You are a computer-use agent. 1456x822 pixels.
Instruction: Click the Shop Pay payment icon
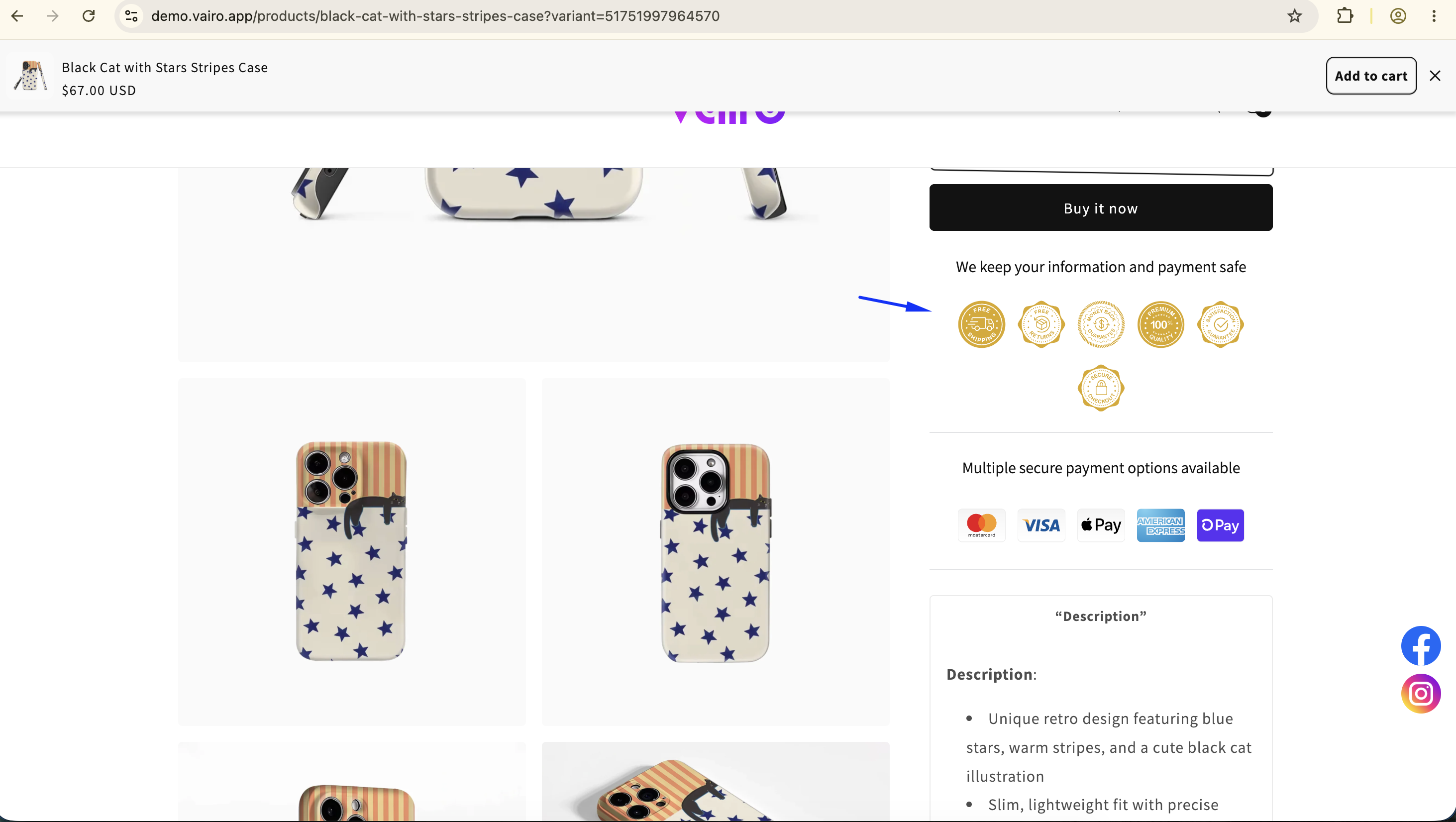tap(1220, 525)
